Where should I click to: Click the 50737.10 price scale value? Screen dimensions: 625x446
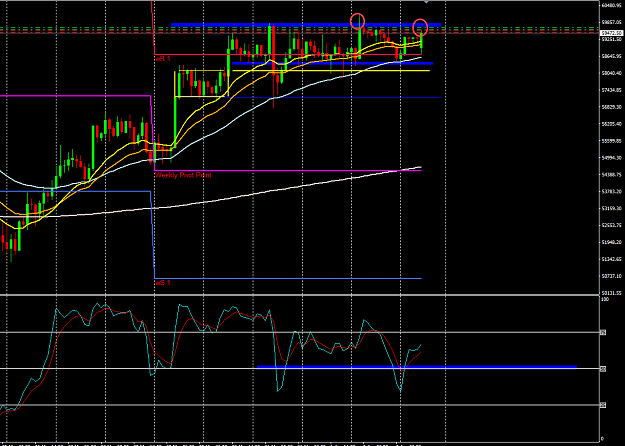click(612, 276)
